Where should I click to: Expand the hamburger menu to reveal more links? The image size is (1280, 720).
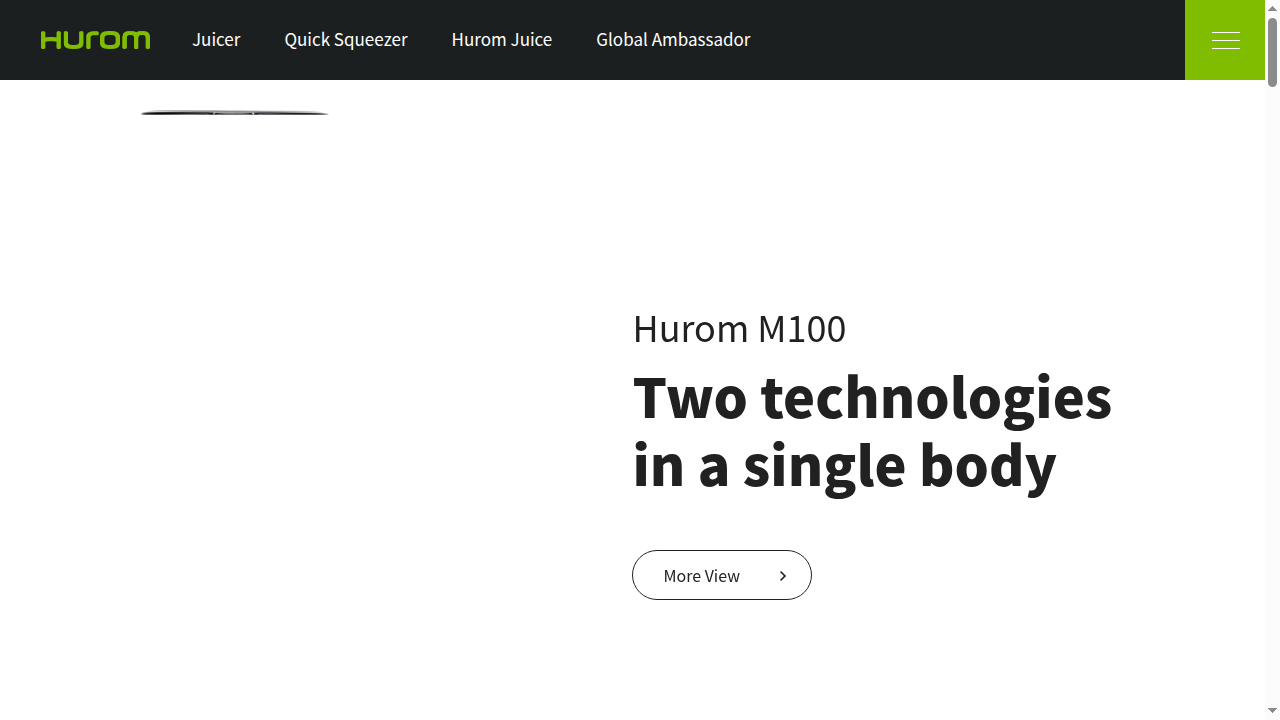[1225, 40]
